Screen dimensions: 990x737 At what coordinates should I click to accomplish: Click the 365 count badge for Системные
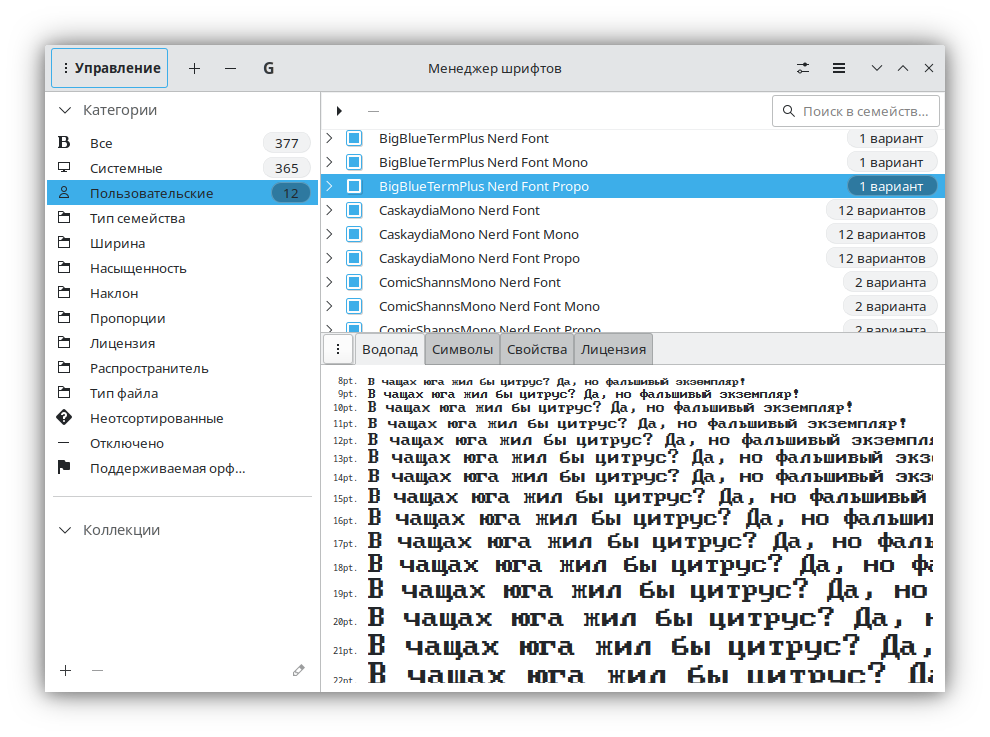point(287,168)
